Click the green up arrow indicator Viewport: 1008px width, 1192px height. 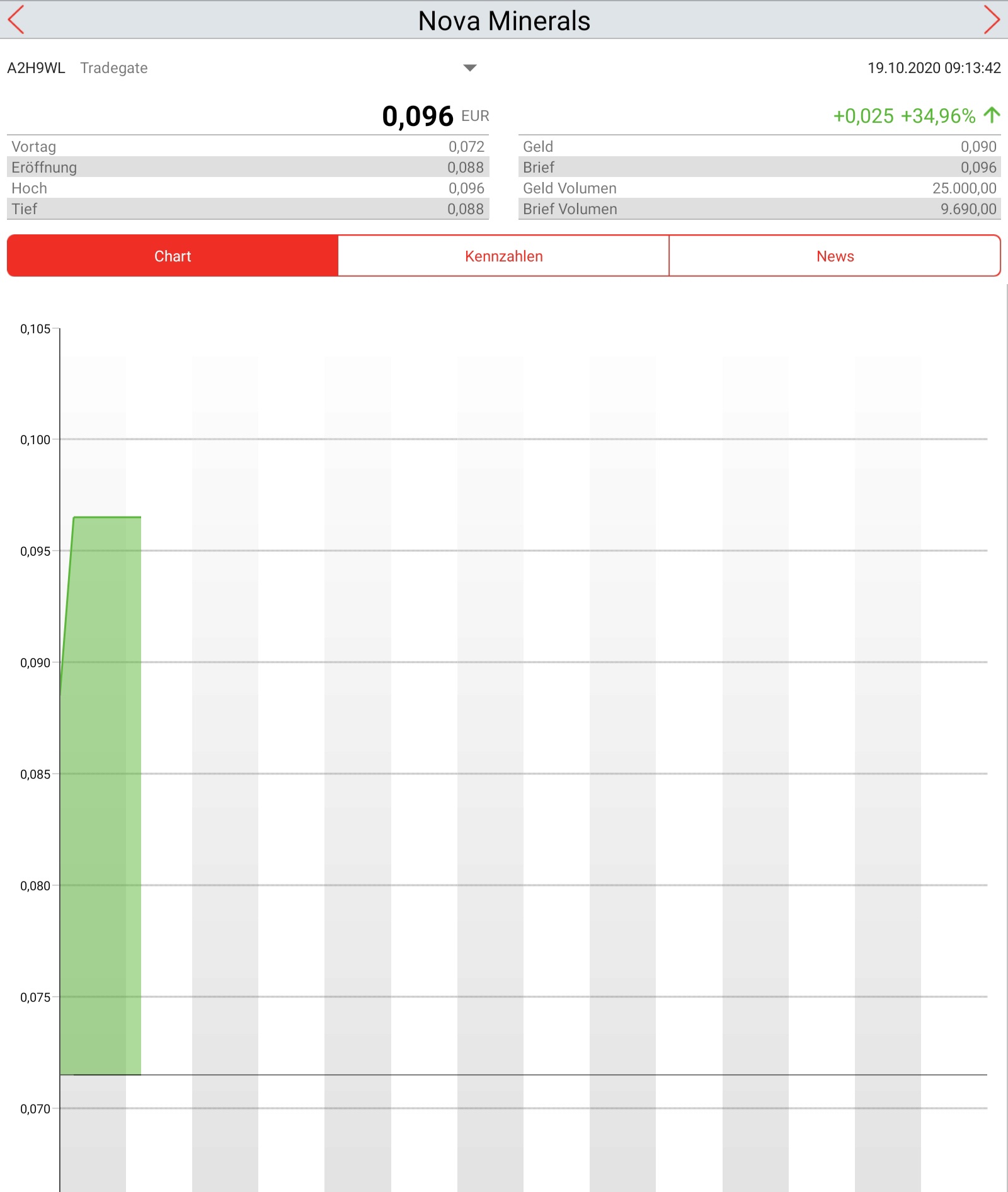pos(992,115)
